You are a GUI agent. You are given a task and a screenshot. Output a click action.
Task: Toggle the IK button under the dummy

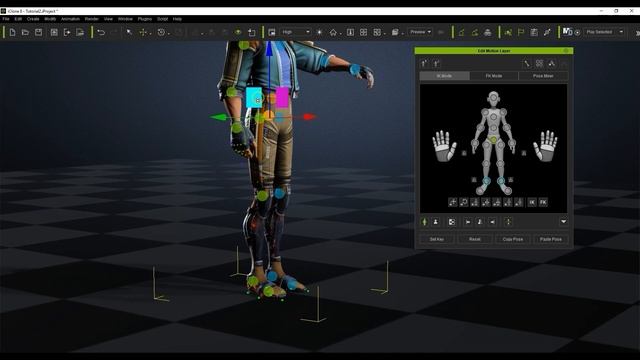pyautogui.click(x=532, y=202)
